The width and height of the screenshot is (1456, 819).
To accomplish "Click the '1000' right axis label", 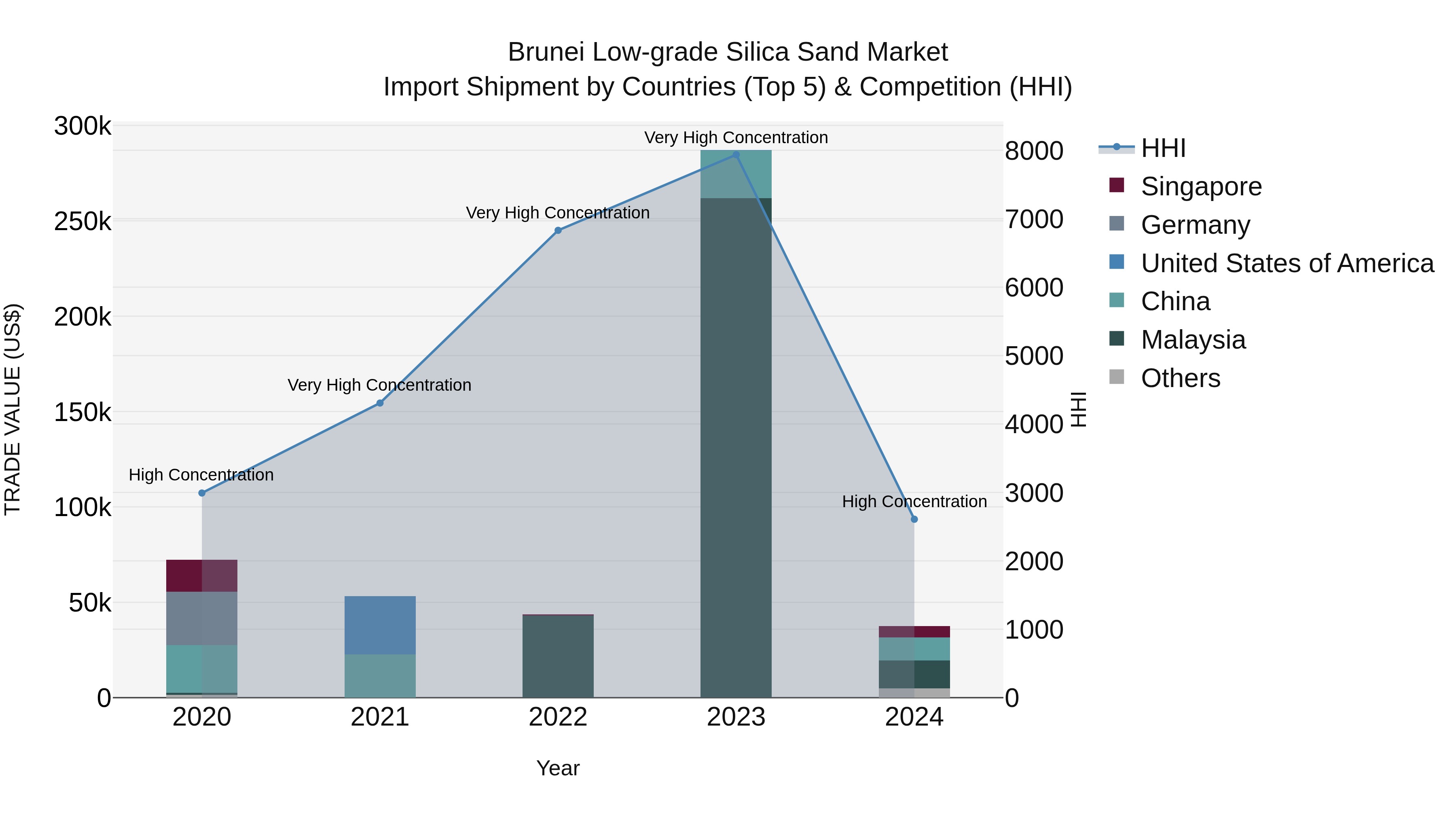I will (1034, 630).
